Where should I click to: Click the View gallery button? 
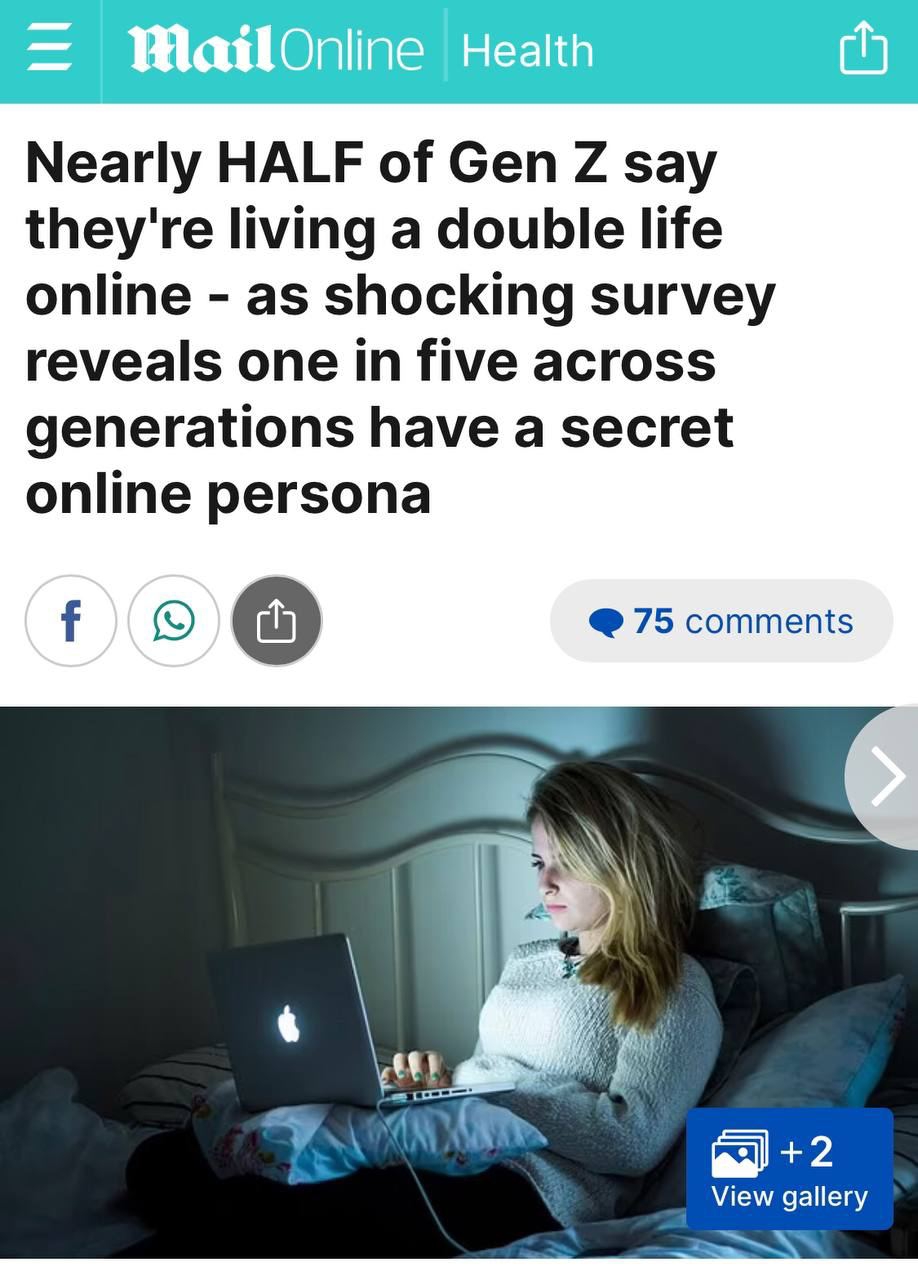click(x=789, y=1168)
